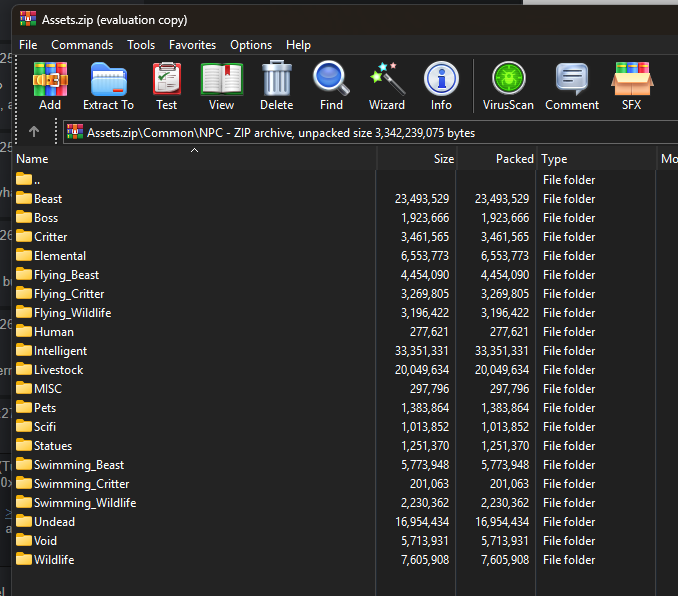Select the Flying_Wildlife row name

(73, 313)
